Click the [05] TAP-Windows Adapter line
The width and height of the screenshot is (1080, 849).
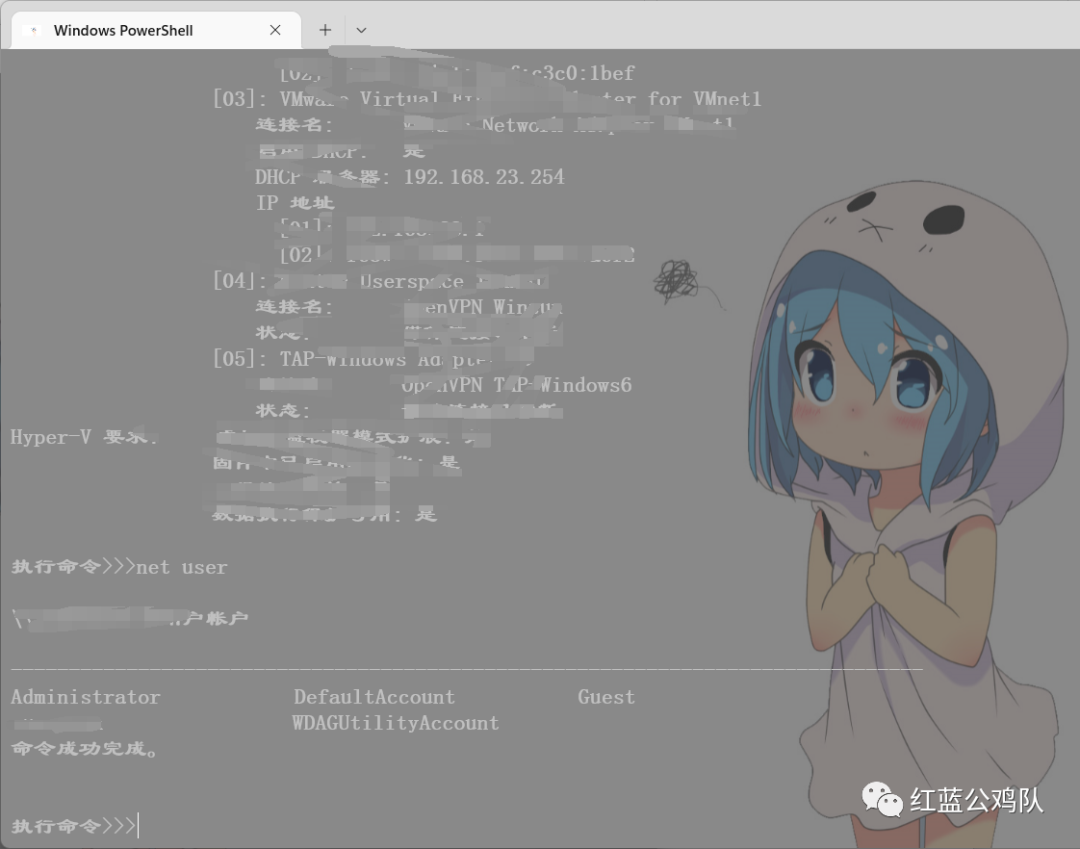[x=372, y=359]
